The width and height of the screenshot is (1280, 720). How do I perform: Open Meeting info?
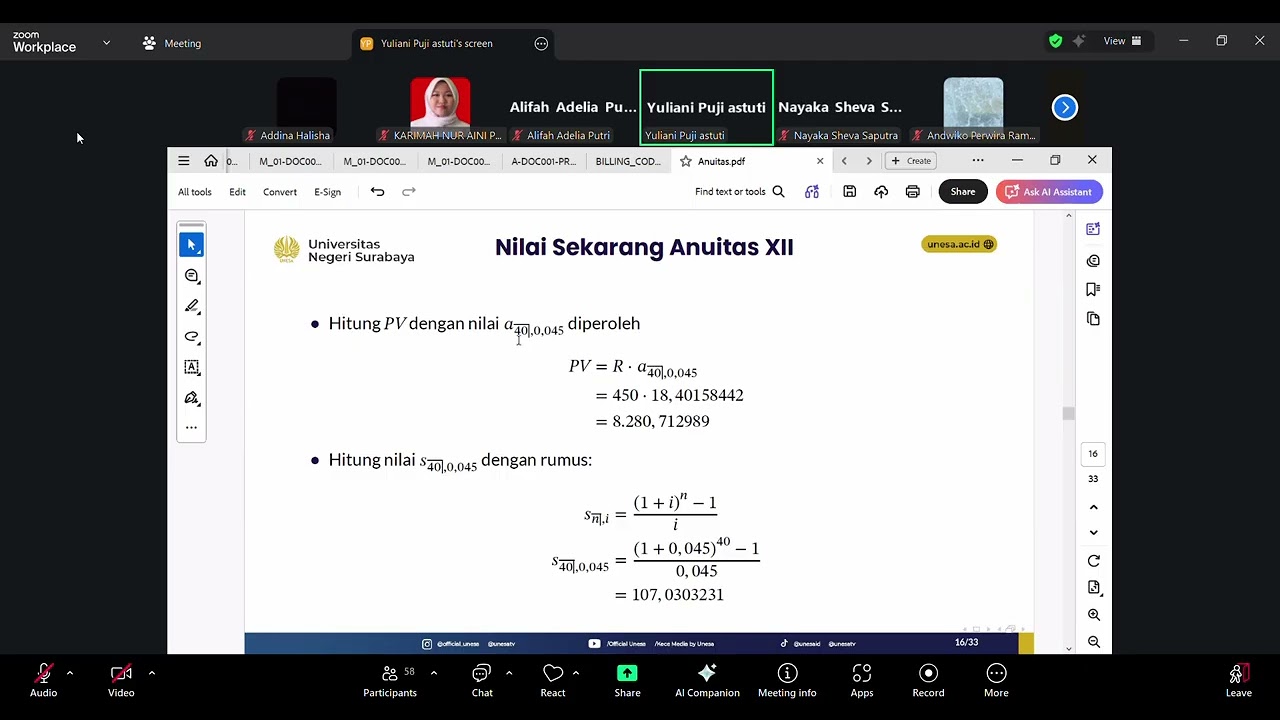(x=787, y=681)
